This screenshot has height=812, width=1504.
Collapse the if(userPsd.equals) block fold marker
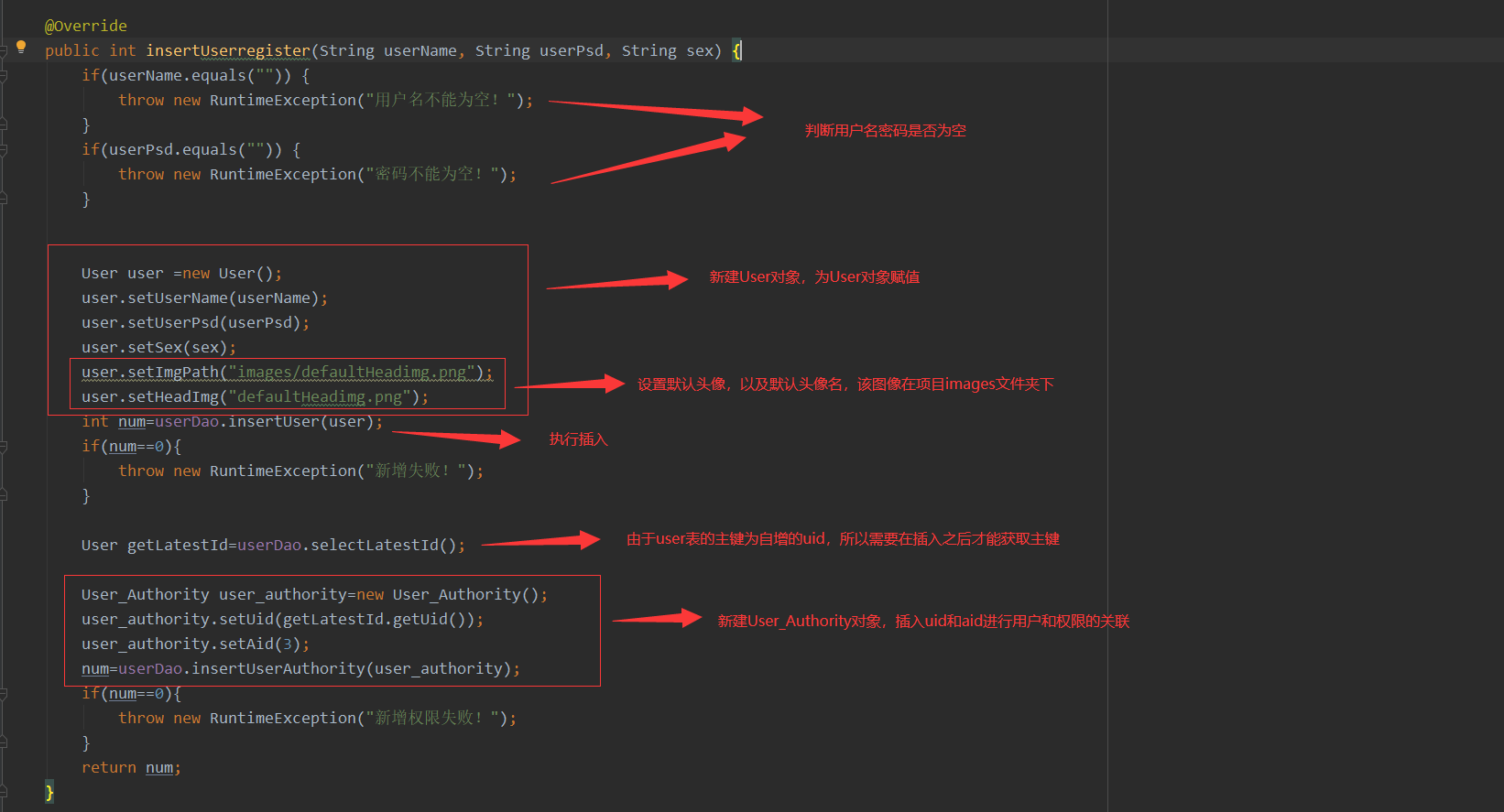point(4,149)
